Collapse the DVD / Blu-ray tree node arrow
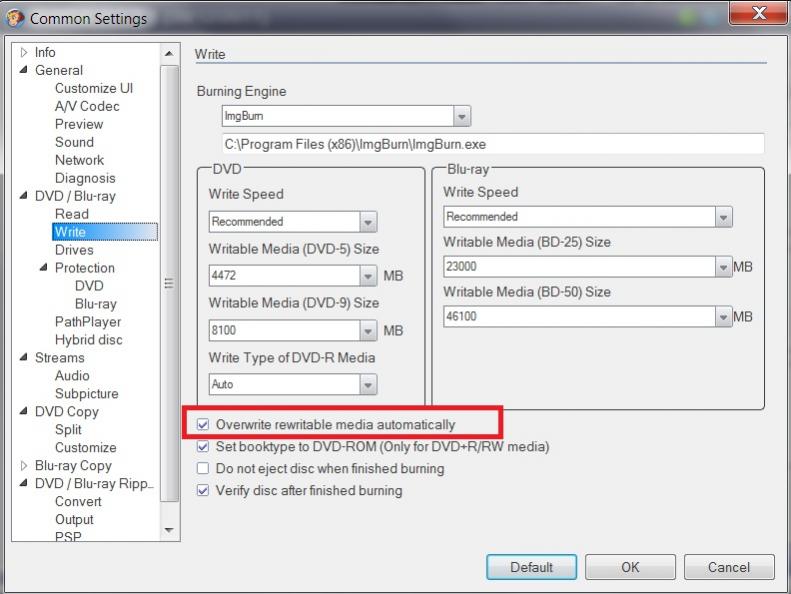The image size is (791, 594). pos(23,196)
